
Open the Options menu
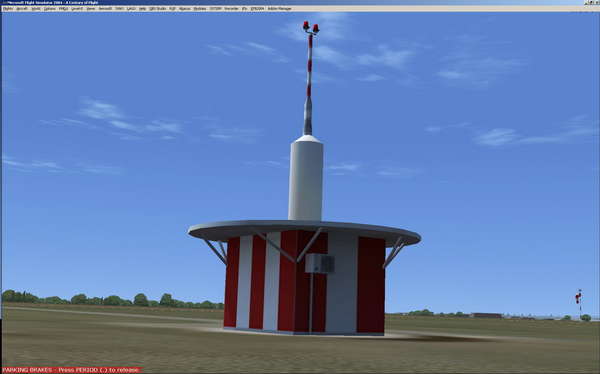(50, 8)
